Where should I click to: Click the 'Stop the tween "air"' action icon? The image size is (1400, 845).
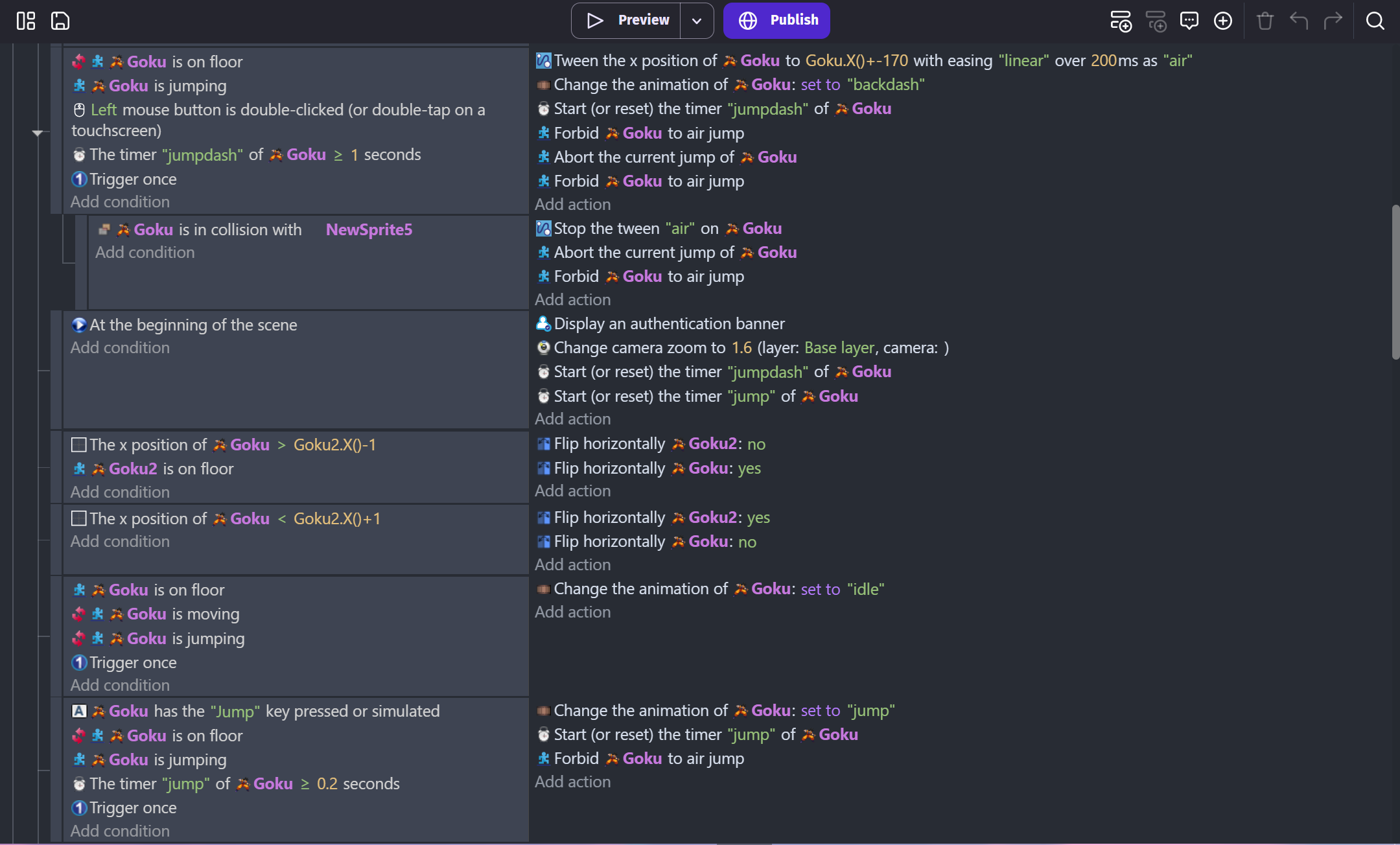(x=543, y=228)
